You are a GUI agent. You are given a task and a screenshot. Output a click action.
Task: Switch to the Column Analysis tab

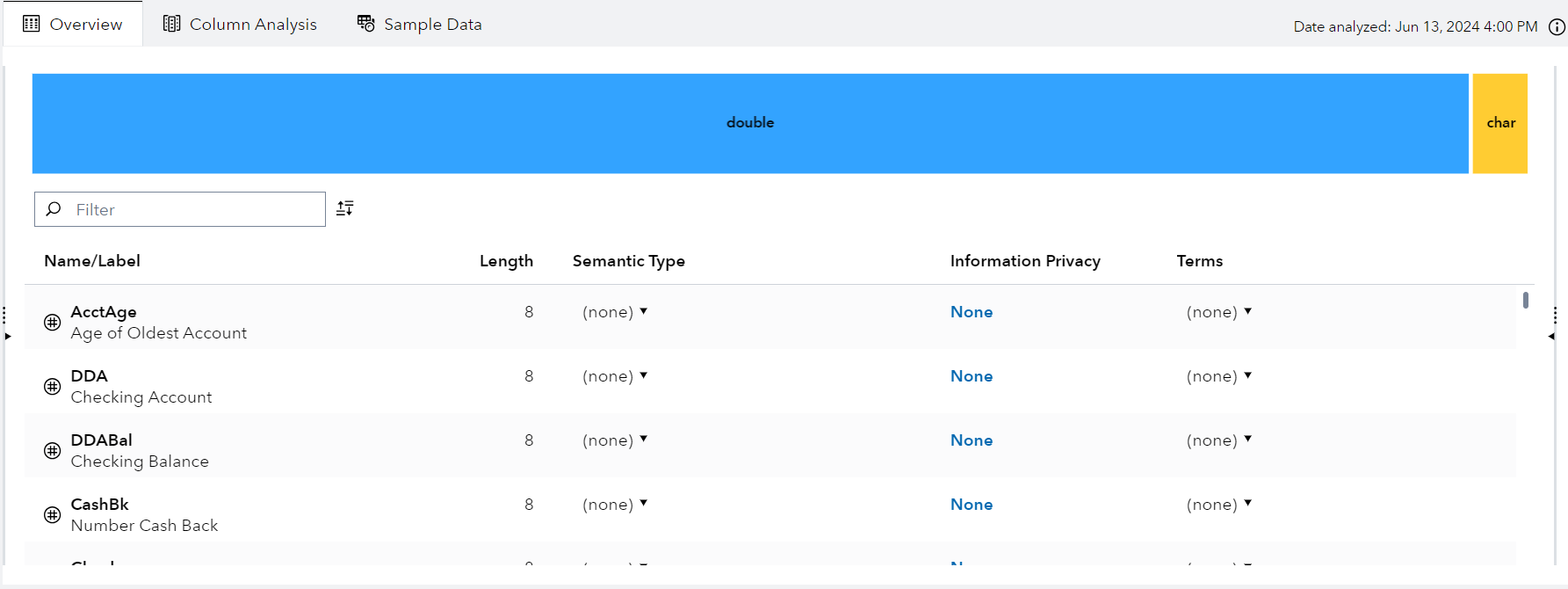pos(240,25)
